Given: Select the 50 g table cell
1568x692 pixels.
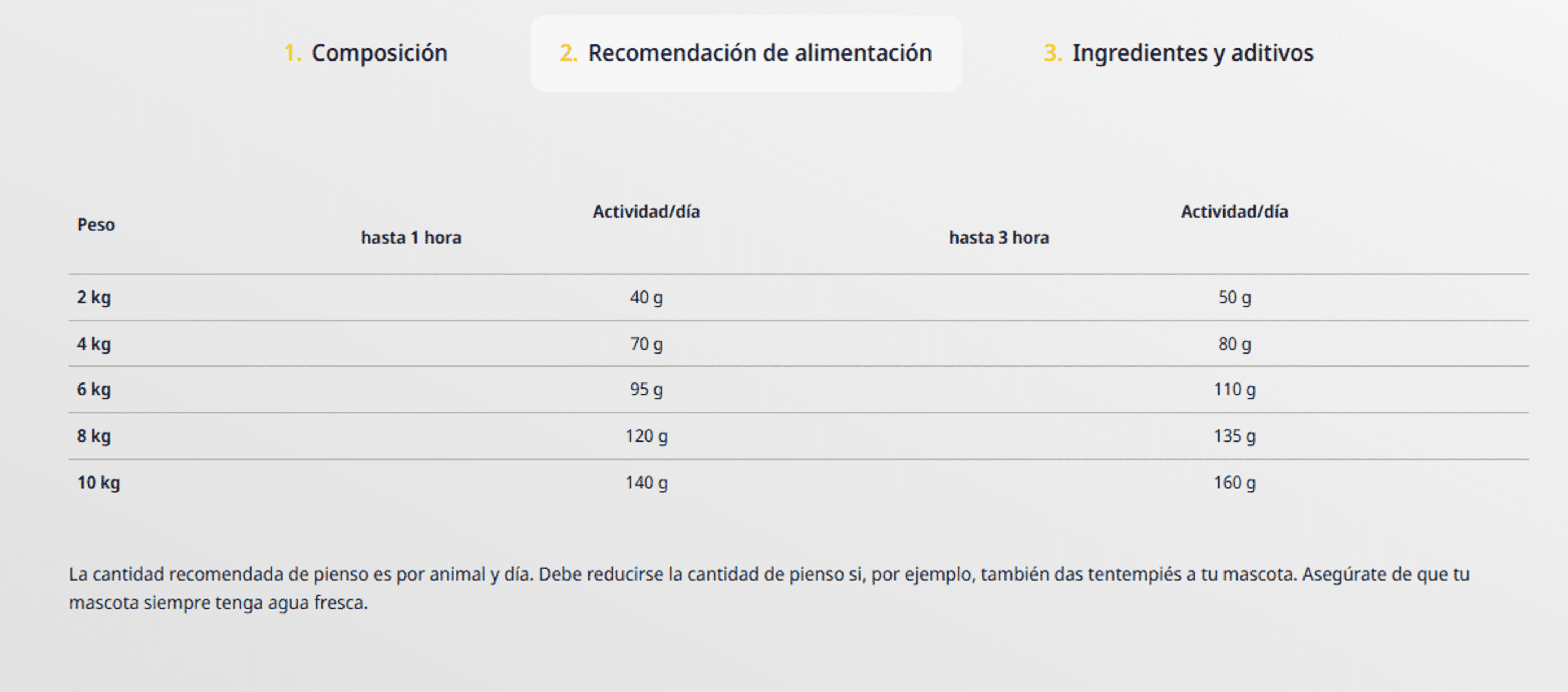Looking at the screenshot, I should point(1234,298).
